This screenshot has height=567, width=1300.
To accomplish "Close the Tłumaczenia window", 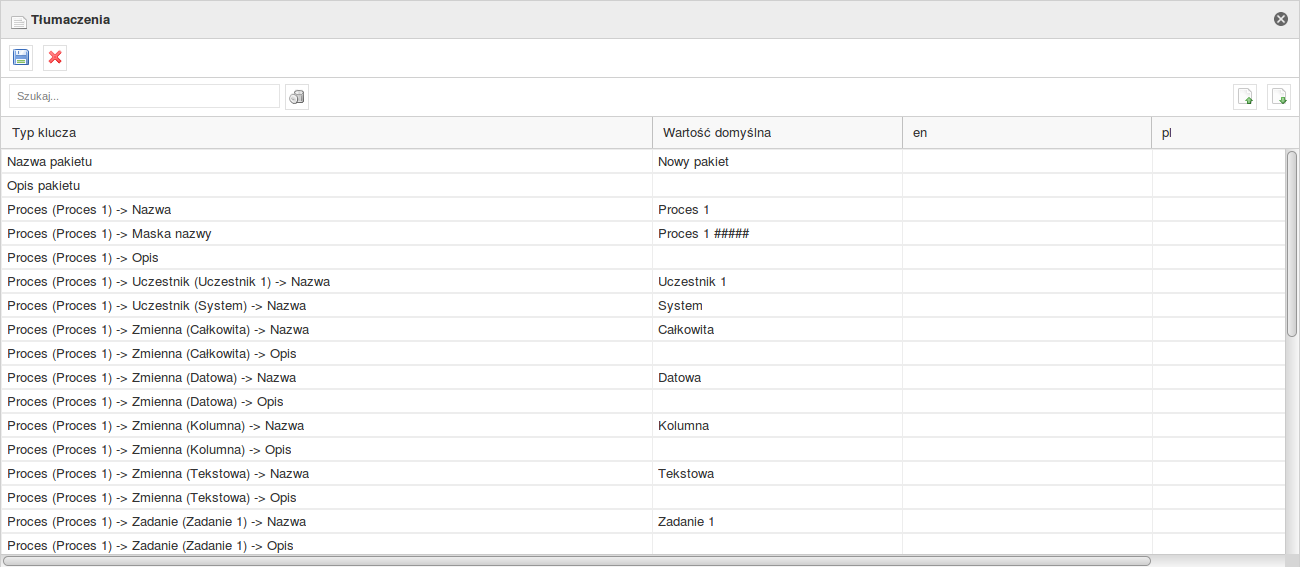I will click(1281, 19).
